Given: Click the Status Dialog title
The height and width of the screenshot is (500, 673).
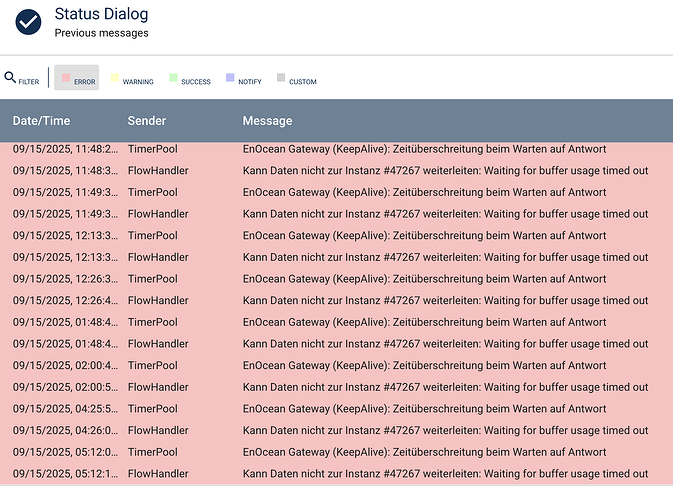Looking at the screenshot, I should pos(101,14).
